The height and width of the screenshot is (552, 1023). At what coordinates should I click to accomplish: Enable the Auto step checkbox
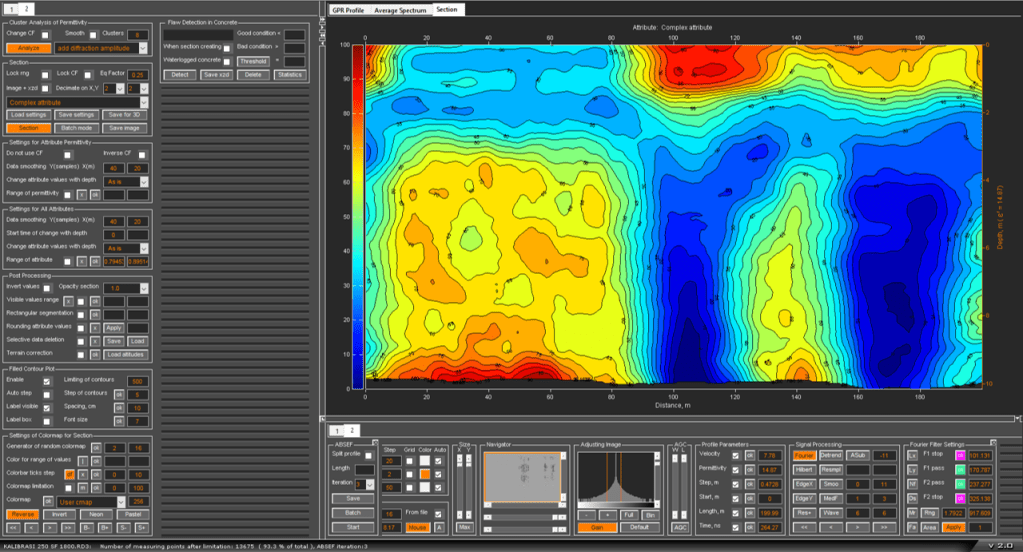click(x=46, y=394)
